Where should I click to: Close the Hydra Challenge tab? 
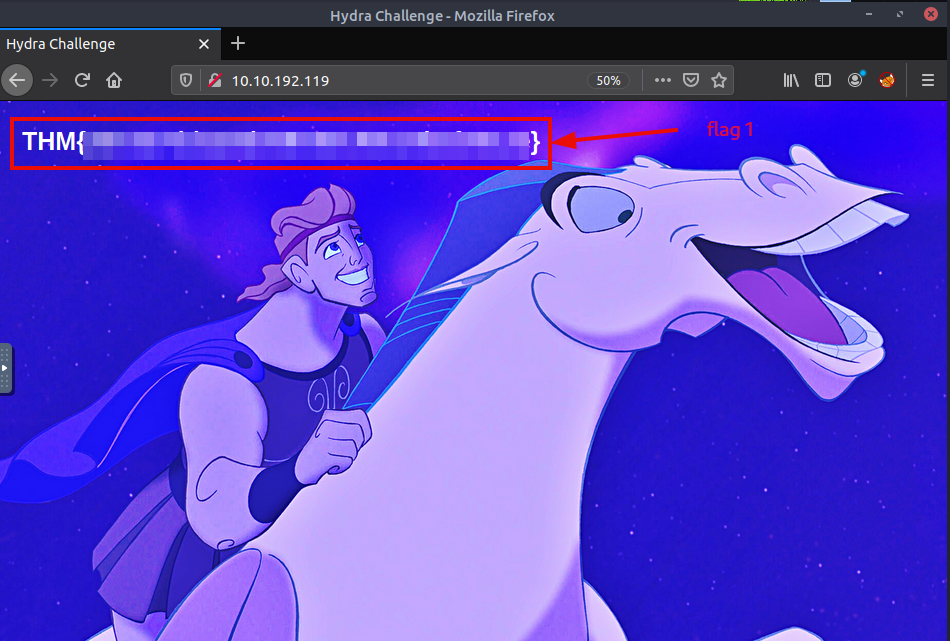[x=204, y=44]
